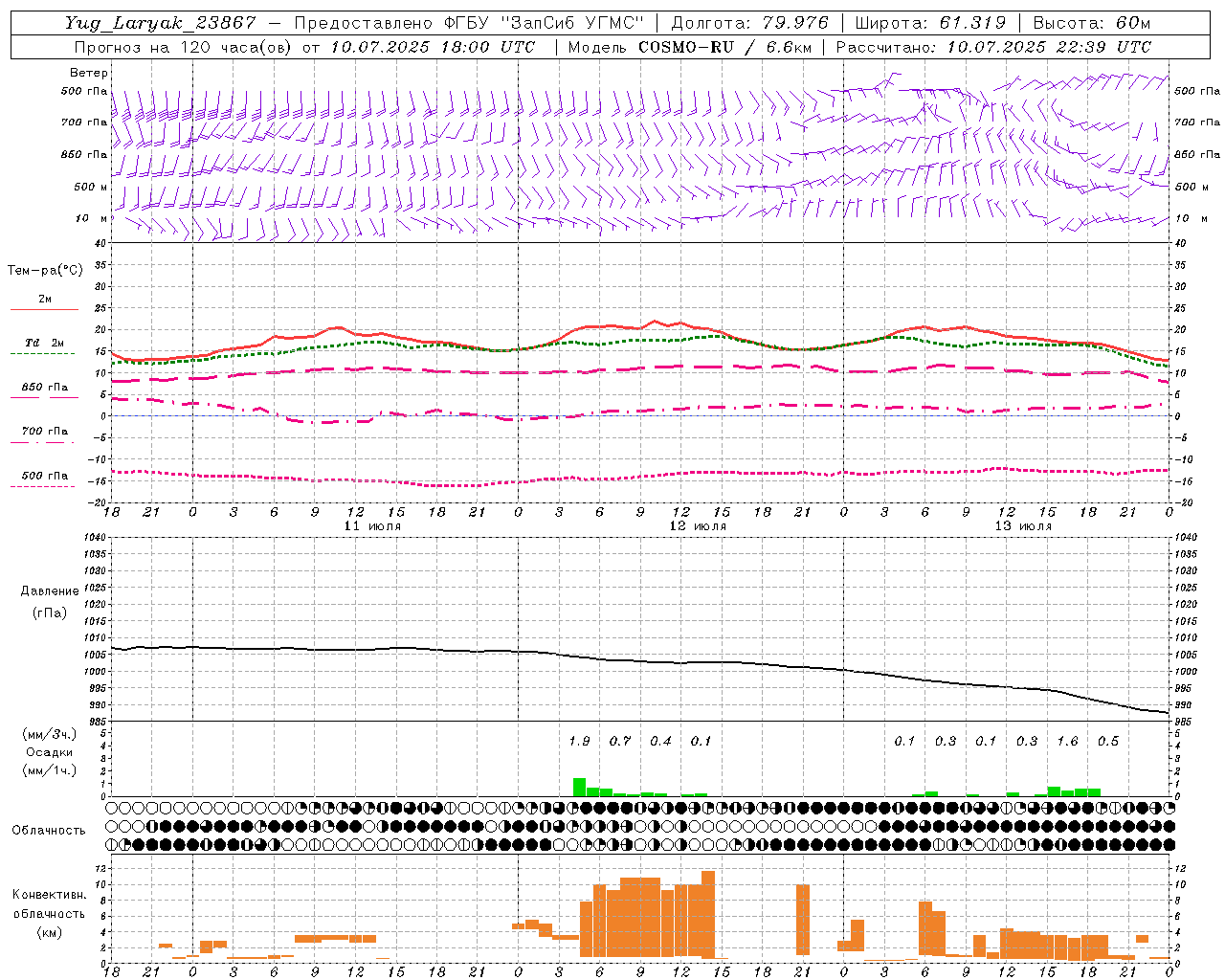Click the forecast start time 10.07.2025 18:00 UTC

433,46
